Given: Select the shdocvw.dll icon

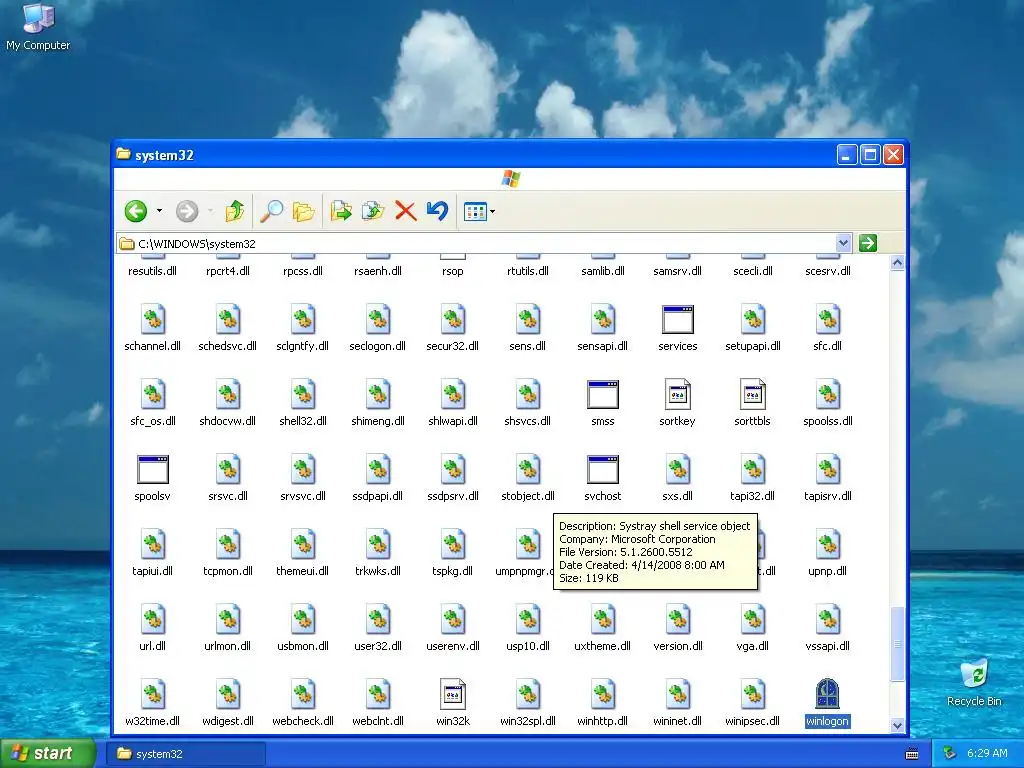Looking at the screenshot, I should (x=227, y=394).
